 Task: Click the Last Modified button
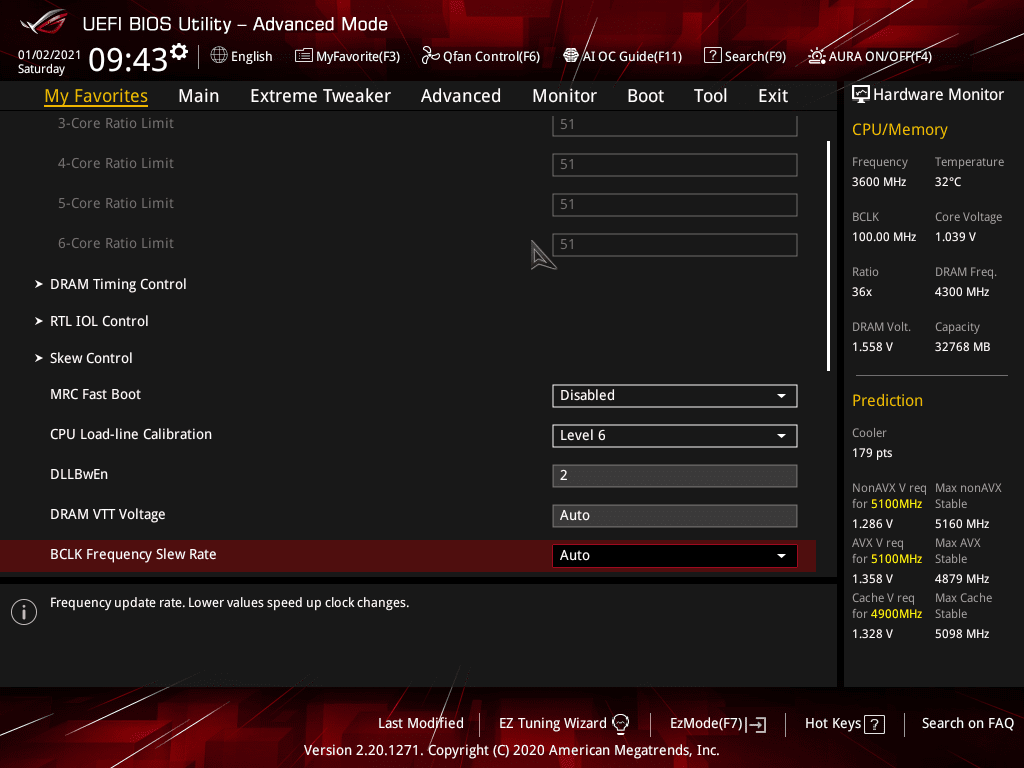pyautogui.click(x=421, y=724)
